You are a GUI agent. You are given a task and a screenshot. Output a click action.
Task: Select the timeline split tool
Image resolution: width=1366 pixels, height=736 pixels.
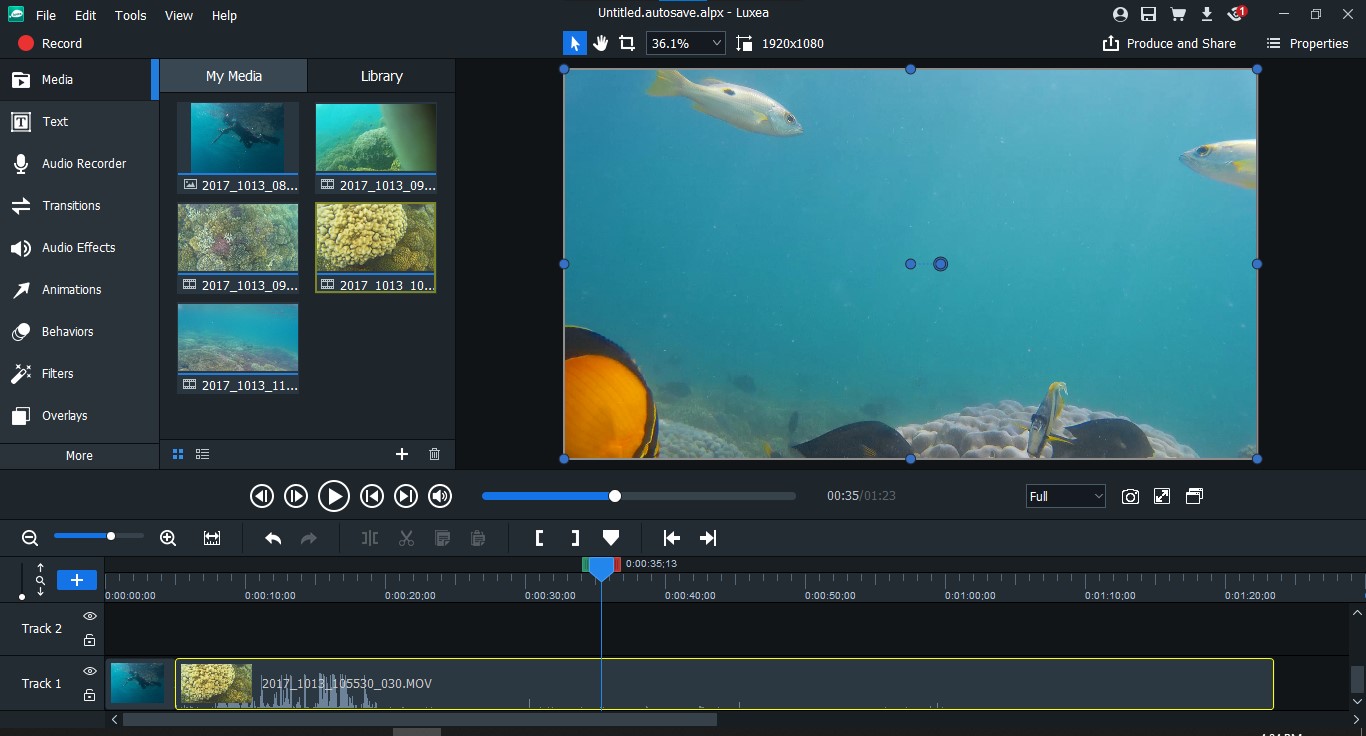[x=370, y=538]
